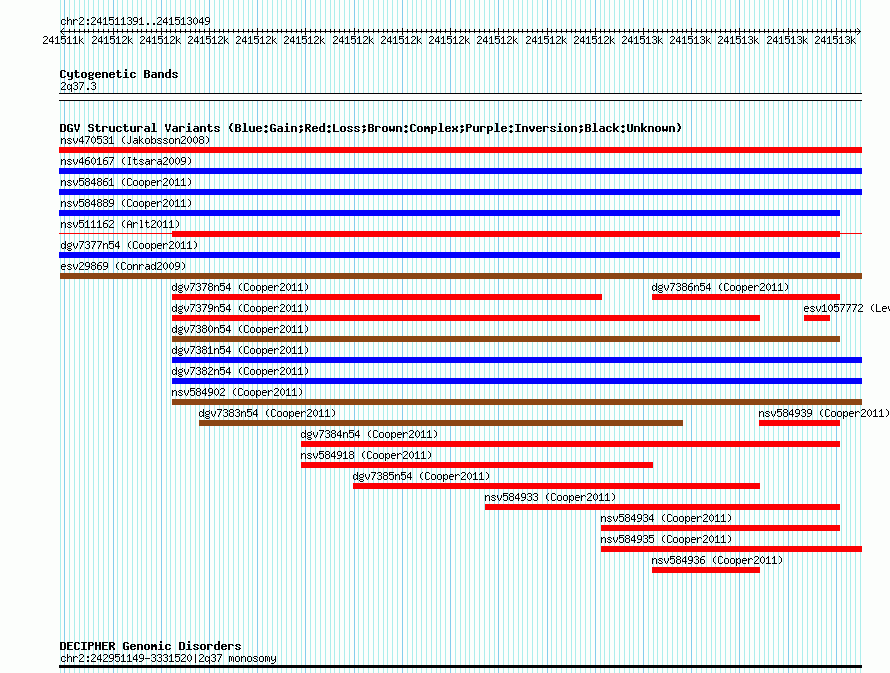Open the esv1057772 variant label
The height and width of the screenshot is (673, 890).
846,308
